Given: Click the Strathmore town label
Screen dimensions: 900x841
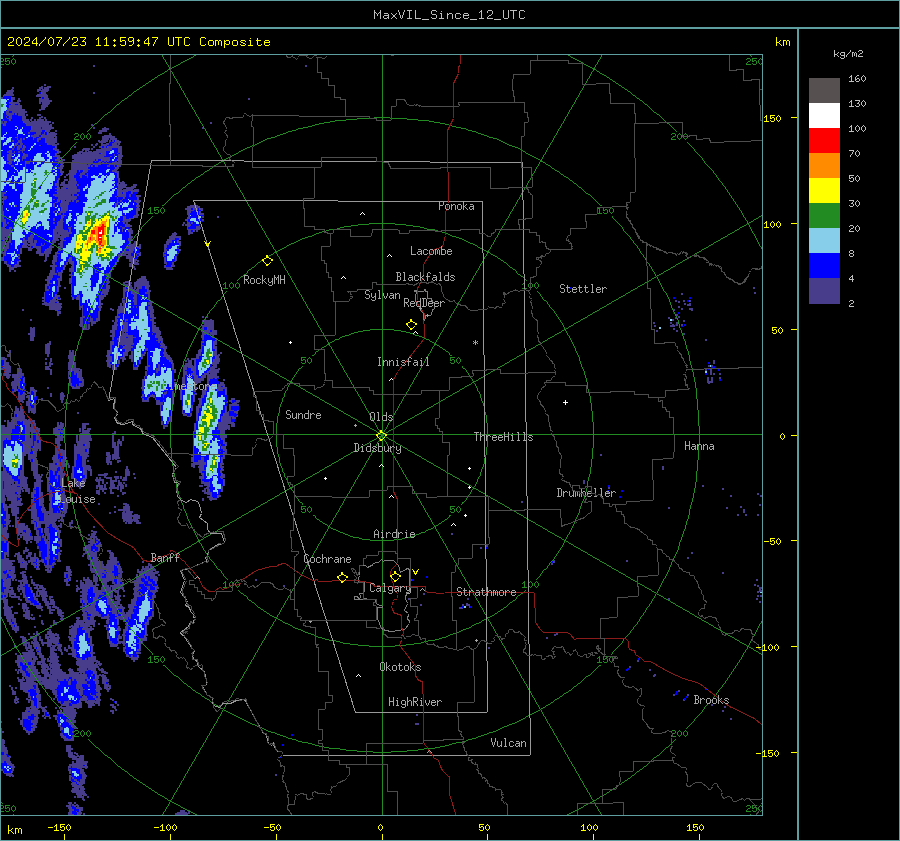Looking at the screenshot, I should (486, 592).
